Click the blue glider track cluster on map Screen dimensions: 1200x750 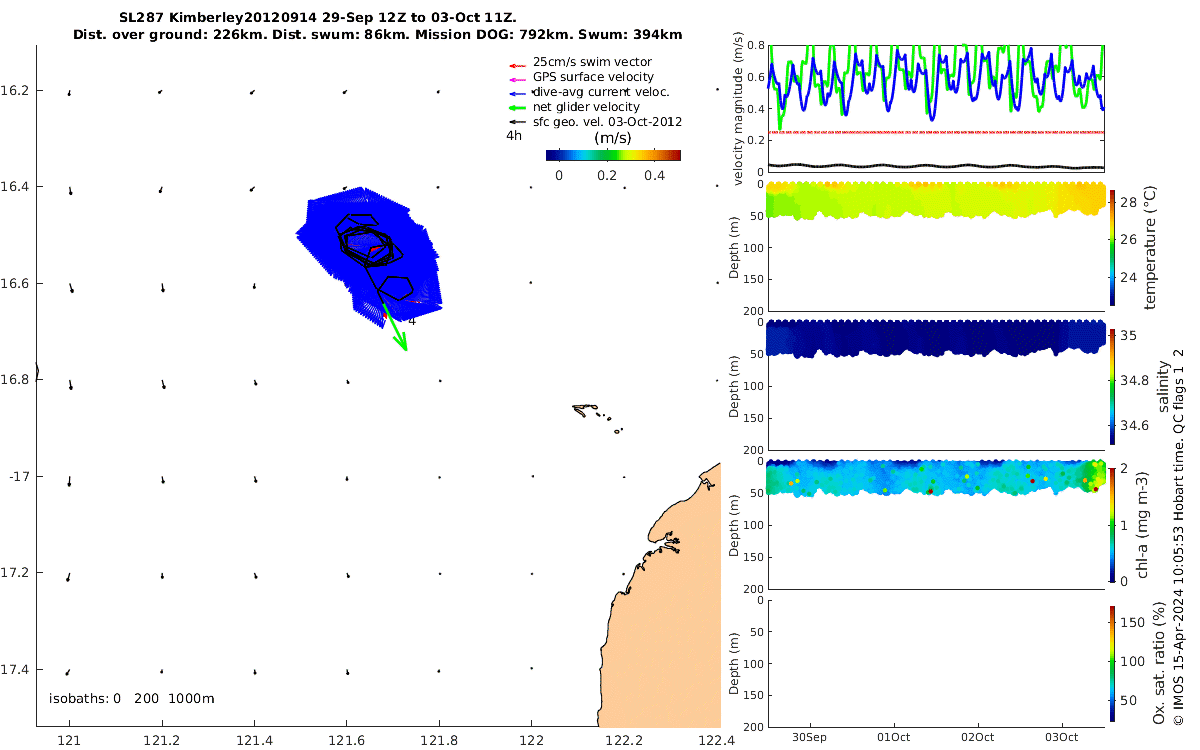point(370,256)
